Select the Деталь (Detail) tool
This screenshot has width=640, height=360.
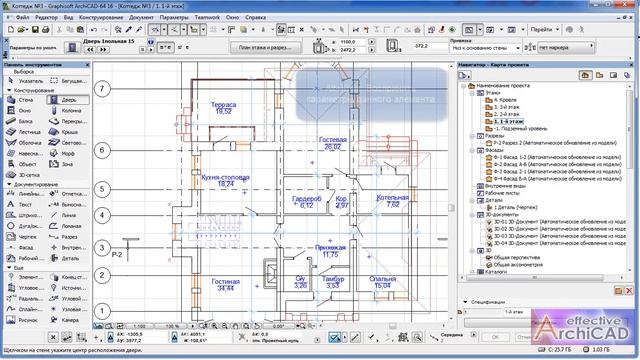(65, 258)
